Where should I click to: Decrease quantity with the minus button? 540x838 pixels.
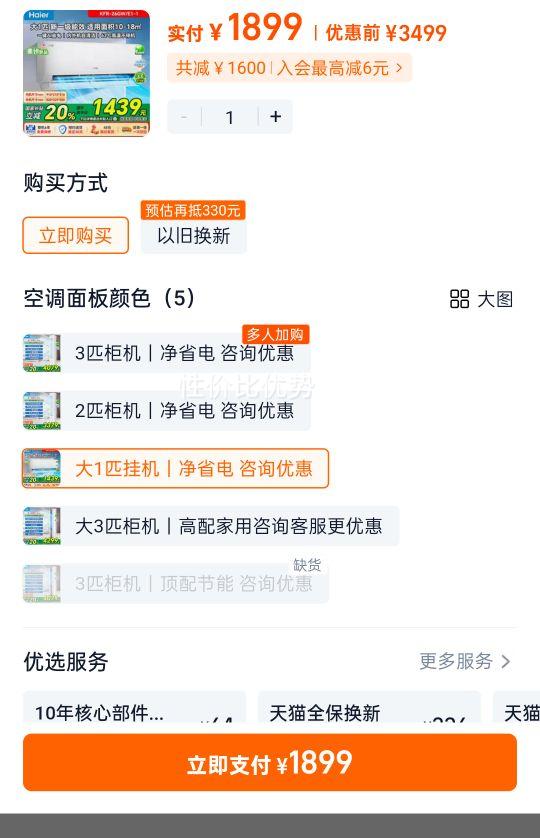(x=184, y=117)
